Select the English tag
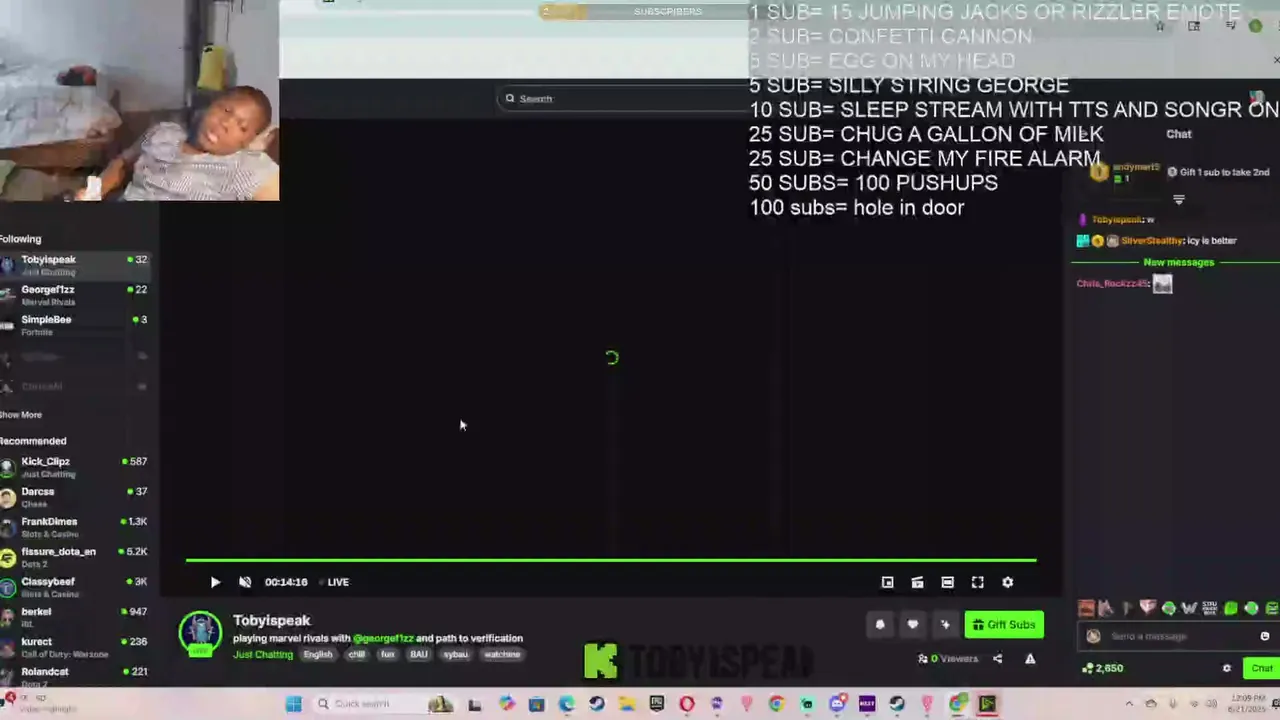The image size is (1280, 720). 318,655
